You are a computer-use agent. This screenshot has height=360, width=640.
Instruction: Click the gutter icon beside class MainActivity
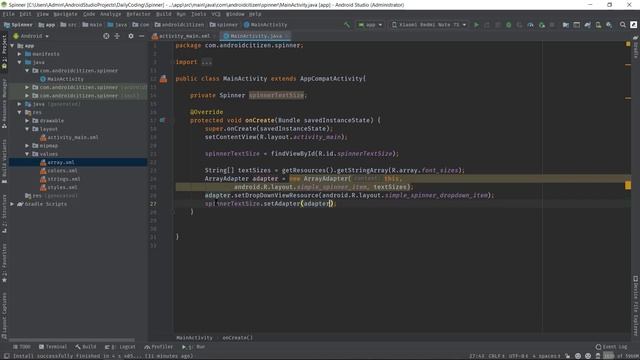tap(163, 79)
